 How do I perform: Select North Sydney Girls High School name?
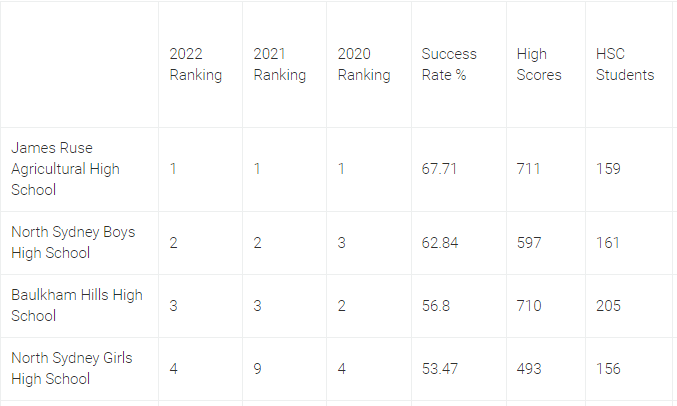point(72,368)
